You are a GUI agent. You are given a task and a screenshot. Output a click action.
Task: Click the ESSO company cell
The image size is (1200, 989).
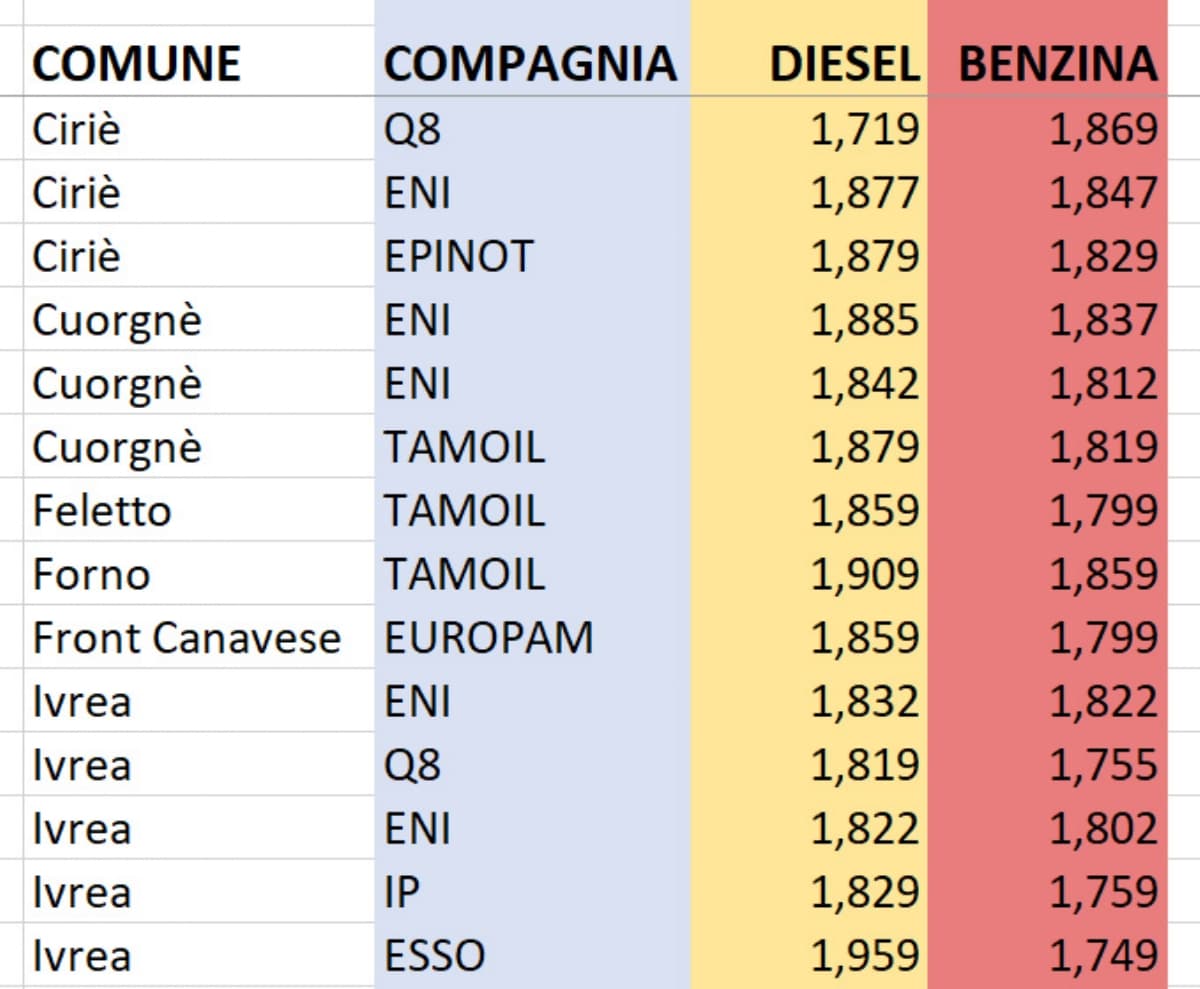pyautogui.click(x=435, y=956)
